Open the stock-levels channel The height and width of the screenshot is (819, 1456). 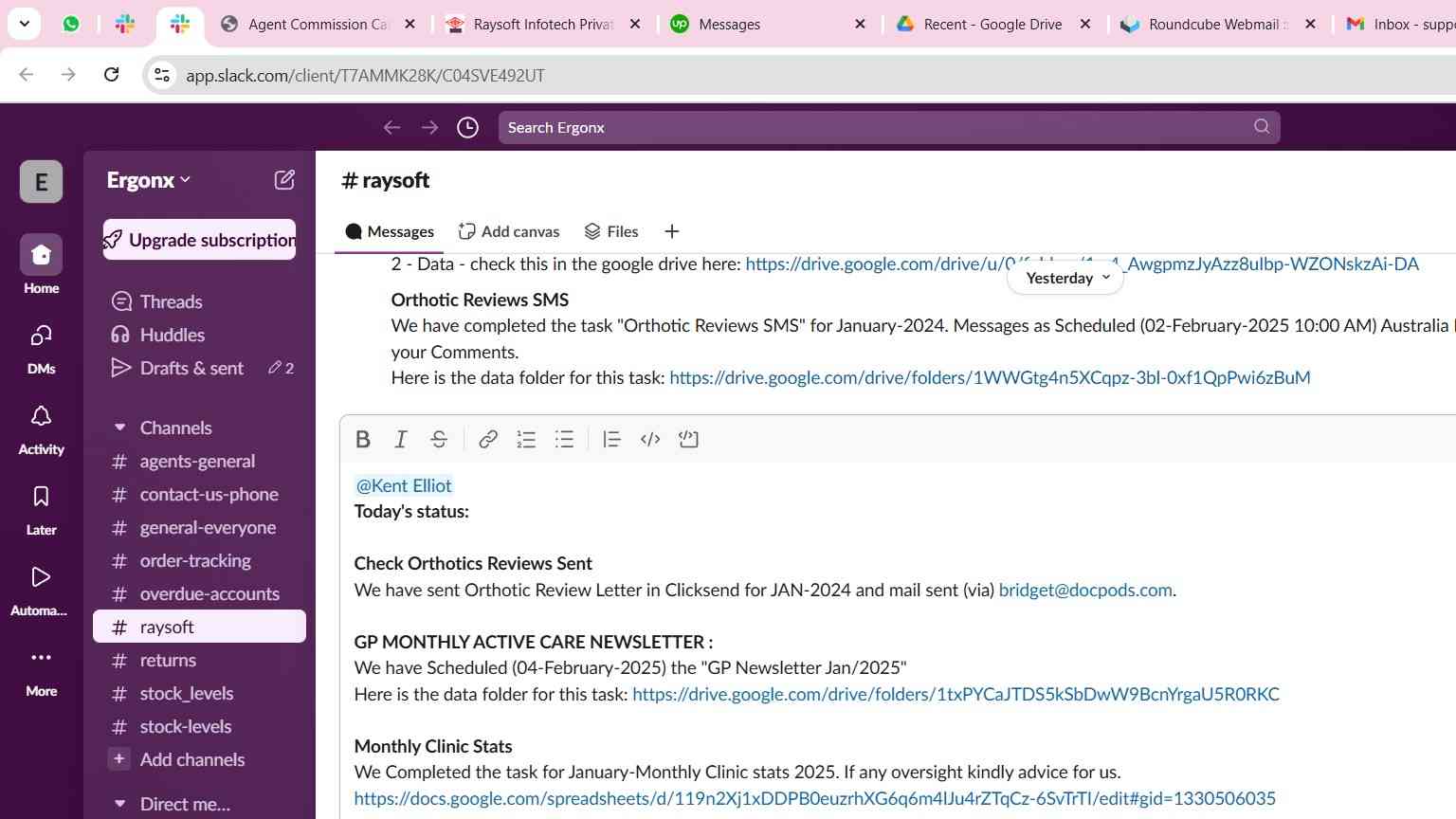pyautogui.click(x=199, y=726)
